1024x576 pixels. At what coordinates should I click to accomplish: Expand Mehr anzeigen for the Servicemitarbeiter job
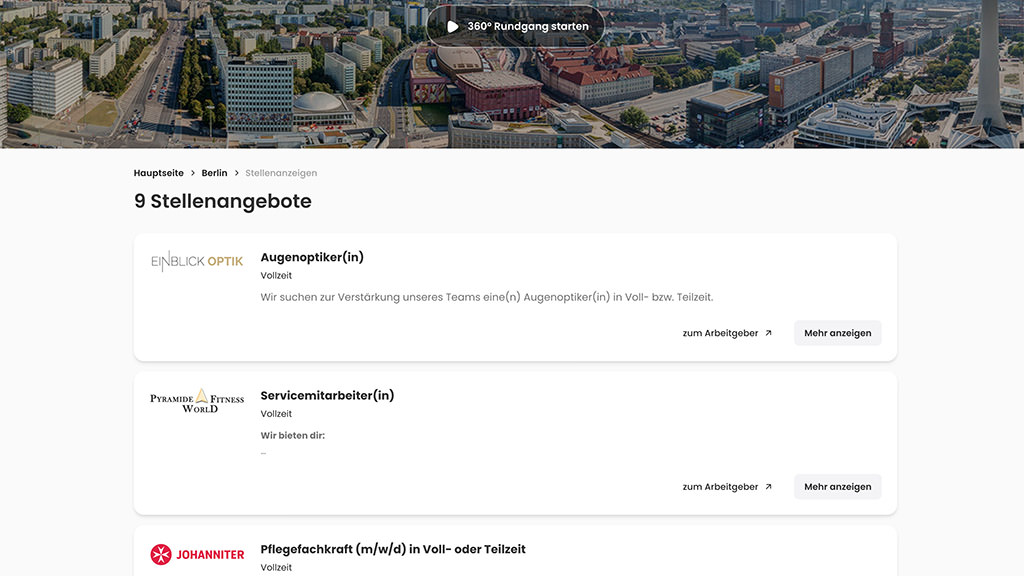click(x=837, y=487)
